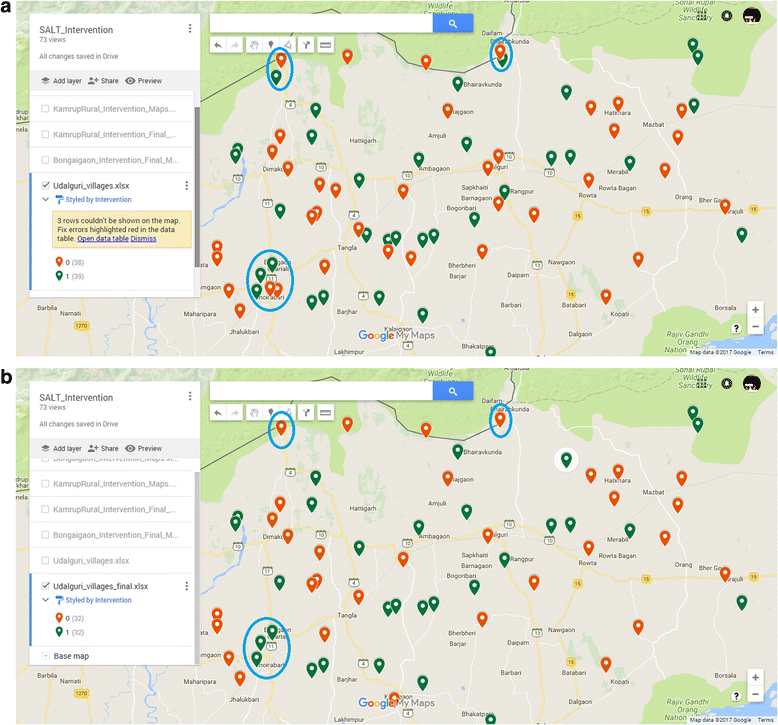The height and width of the screenshot is (725, 778).
Task: Expand the Base map section
Action: (x=45, y=656)
